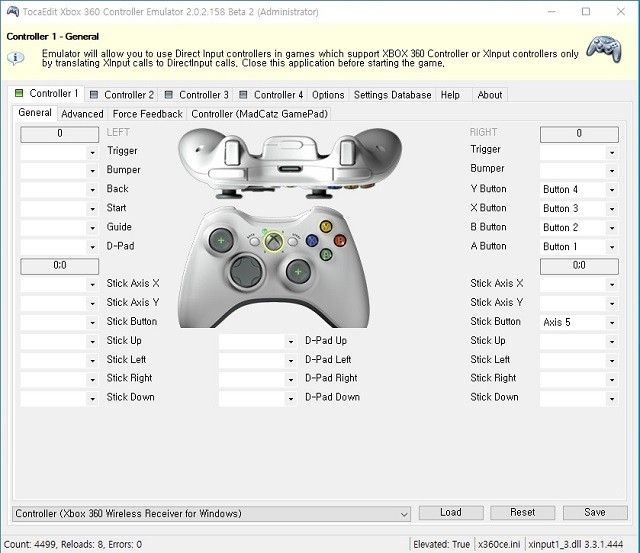Image resolution: width=640 pixels, height=553 pixels.
Task: Click the right Stick Button Axis 5 field
Action: (579, 322)
